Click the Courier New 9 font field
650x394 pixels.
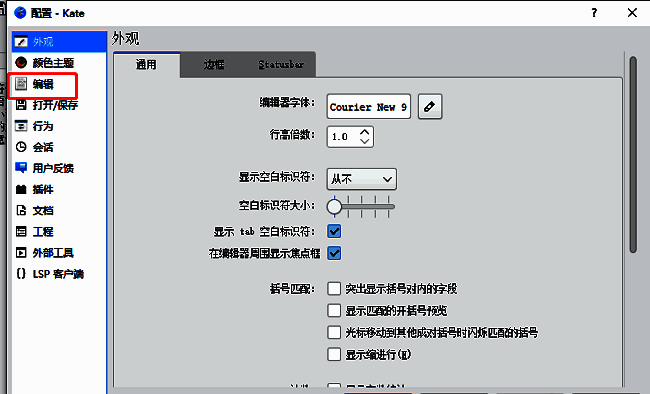click(369, 107)
